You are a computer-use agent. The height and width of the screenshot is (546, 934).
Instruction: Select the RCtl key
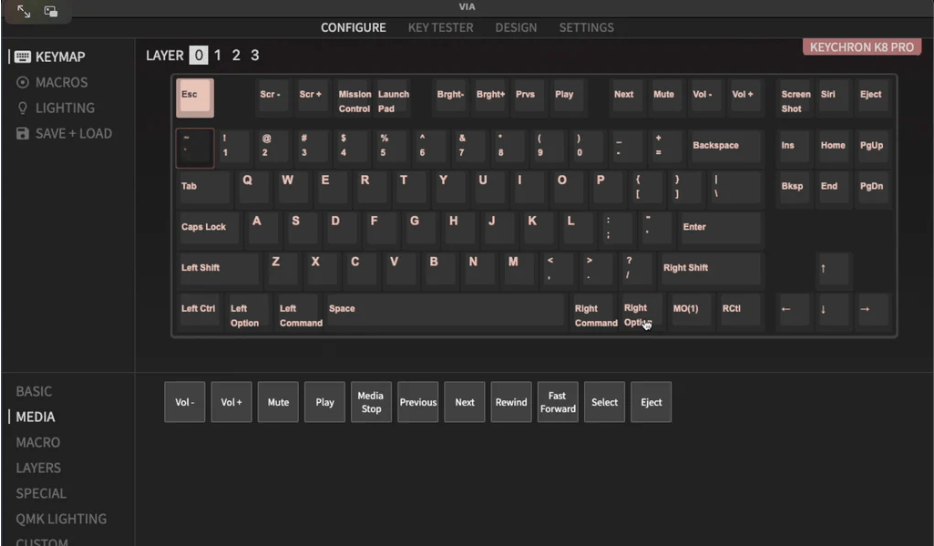coord(739,310)
